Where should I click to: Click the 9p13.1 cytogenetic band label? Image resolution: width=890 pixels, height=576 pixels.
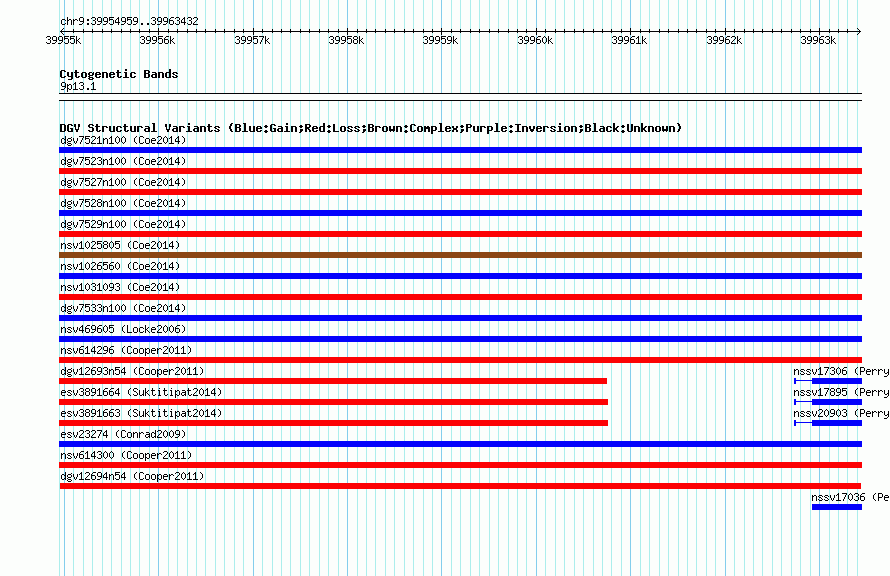tap(78, 86)
